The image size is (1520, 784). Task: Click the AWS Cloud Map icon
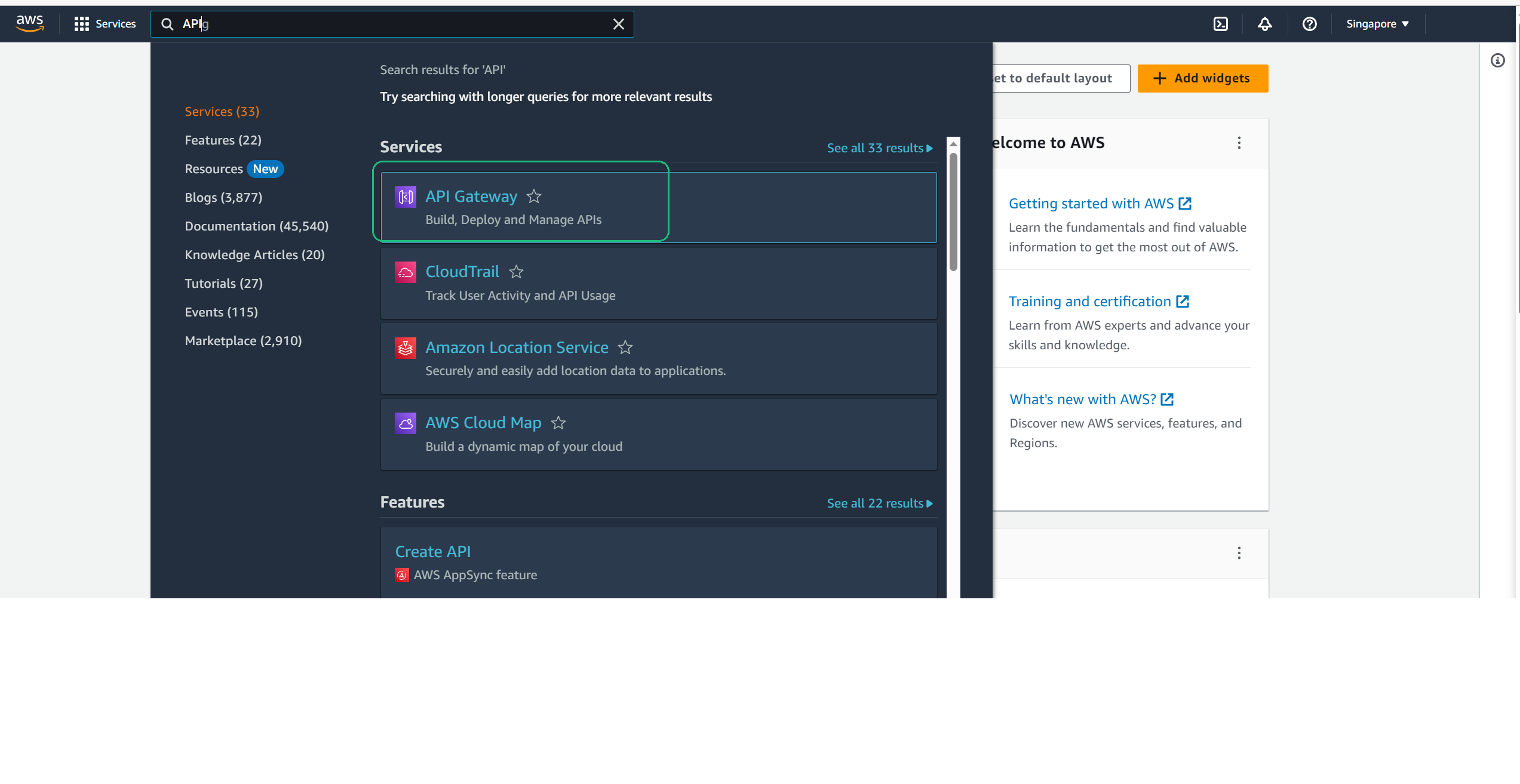[x=406, y=423]
